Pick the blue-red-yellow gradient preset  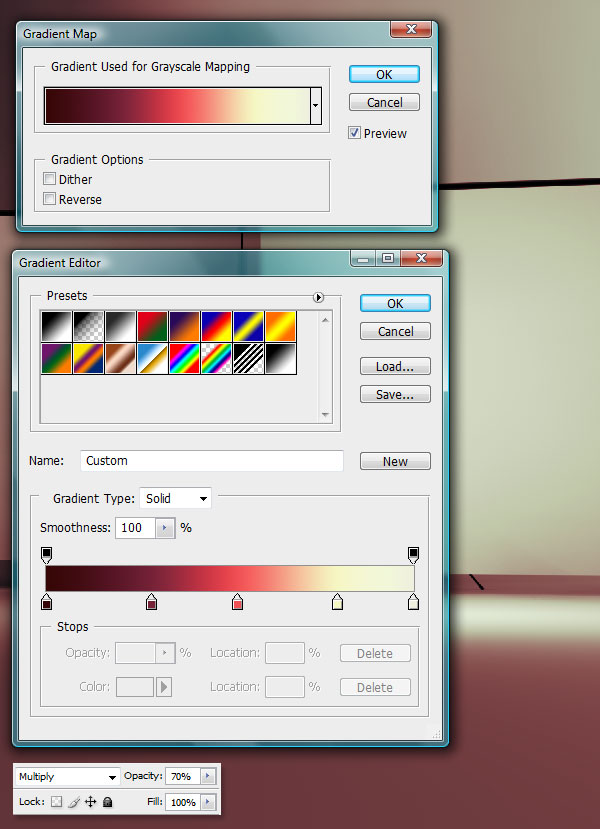(x=216, y=326)
